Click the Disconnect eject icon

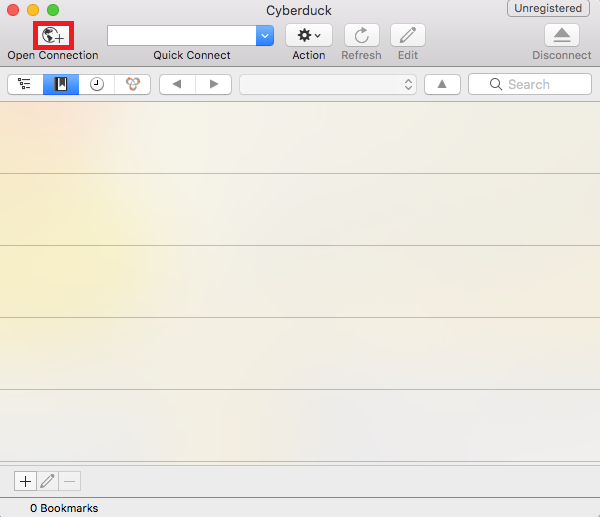pyautogui.click(x=561, y=35)
